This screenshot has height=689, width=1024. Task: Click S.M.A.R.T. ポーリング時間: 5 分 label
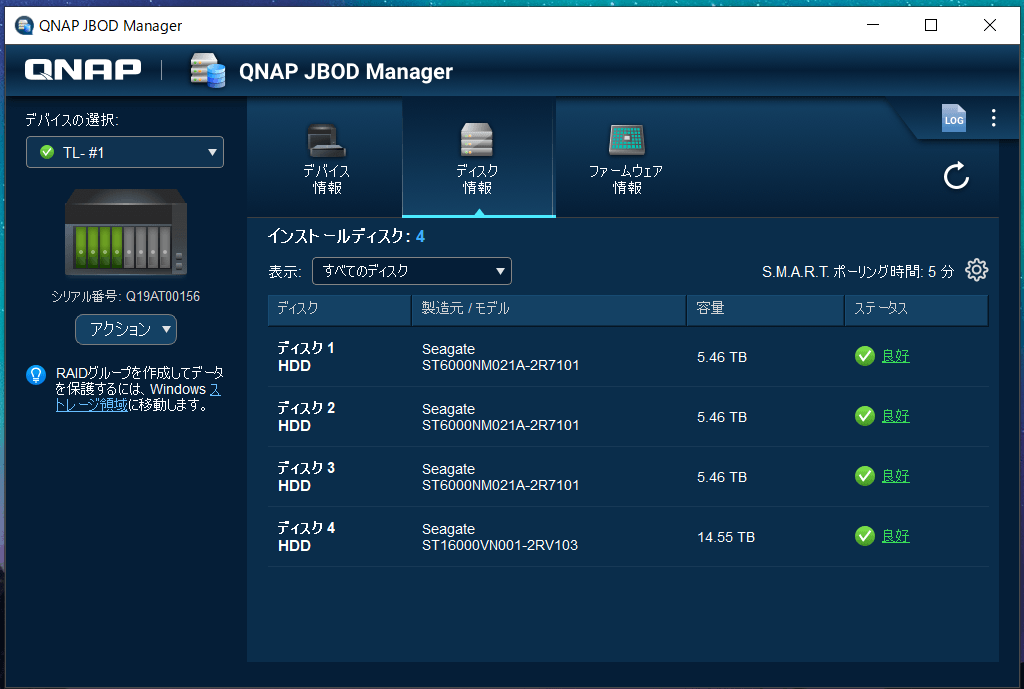click(857, 271)
